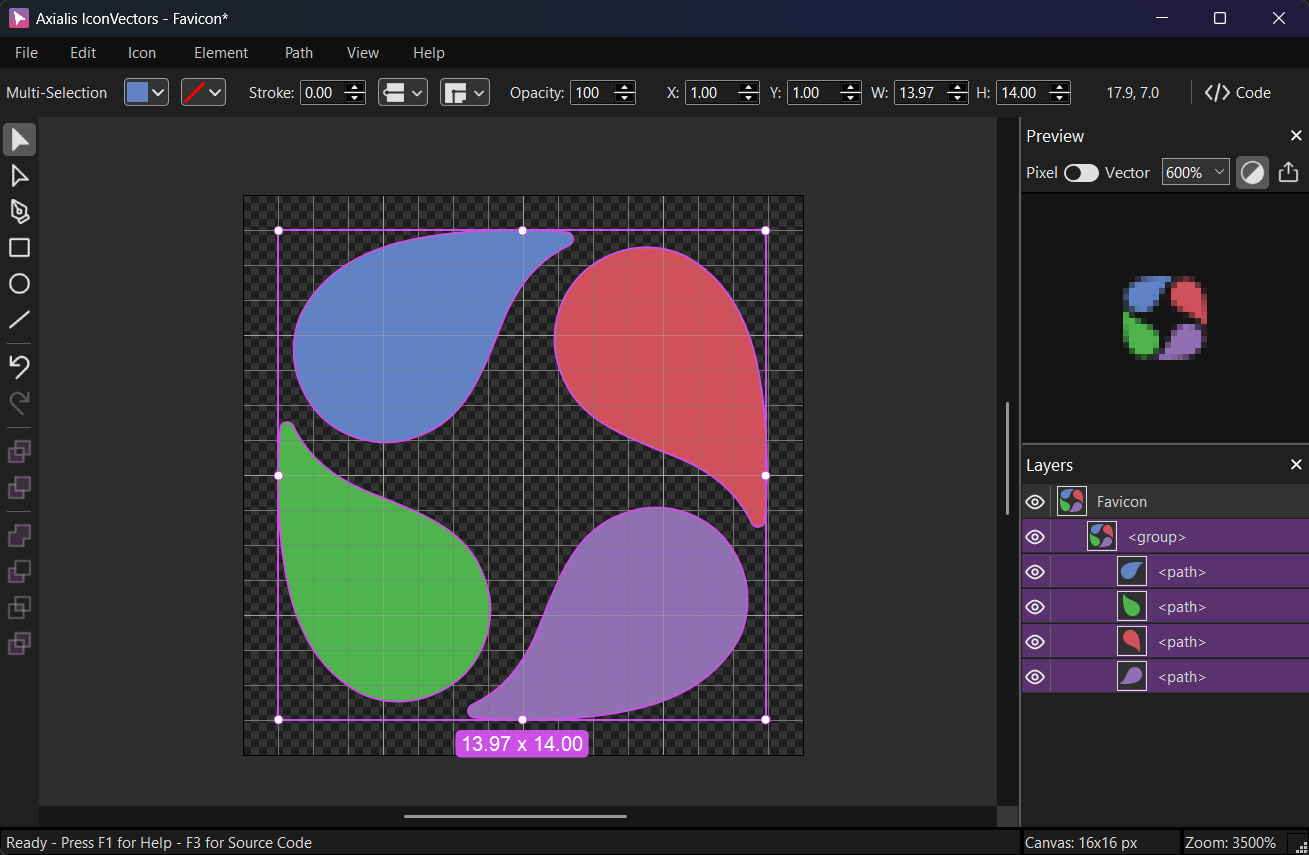Choose the Ellipse shape tool
Screen dimensions: 1309x855
click(x=19, y=284)
